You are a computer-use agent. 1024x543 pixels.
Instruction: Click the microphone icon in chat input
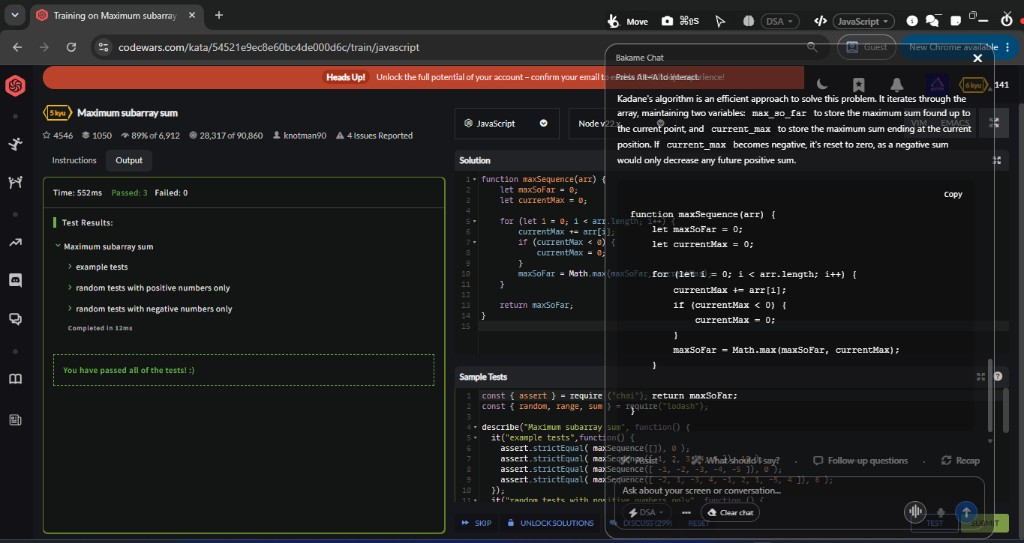940,512
